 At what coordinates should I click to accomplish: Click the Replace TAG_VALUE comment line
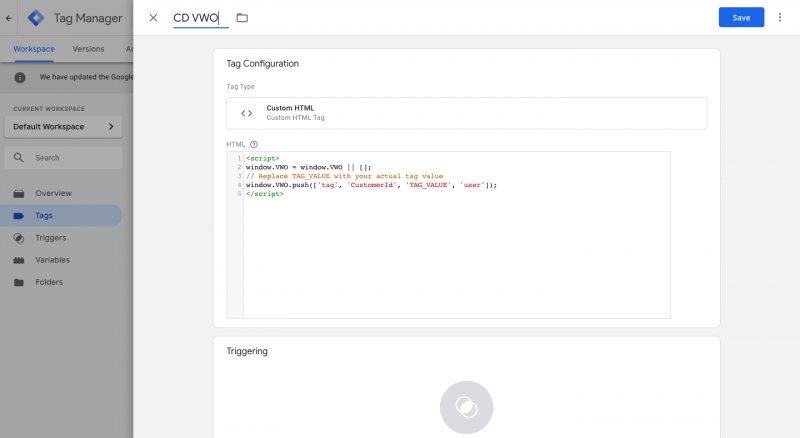tap(344, 176)
